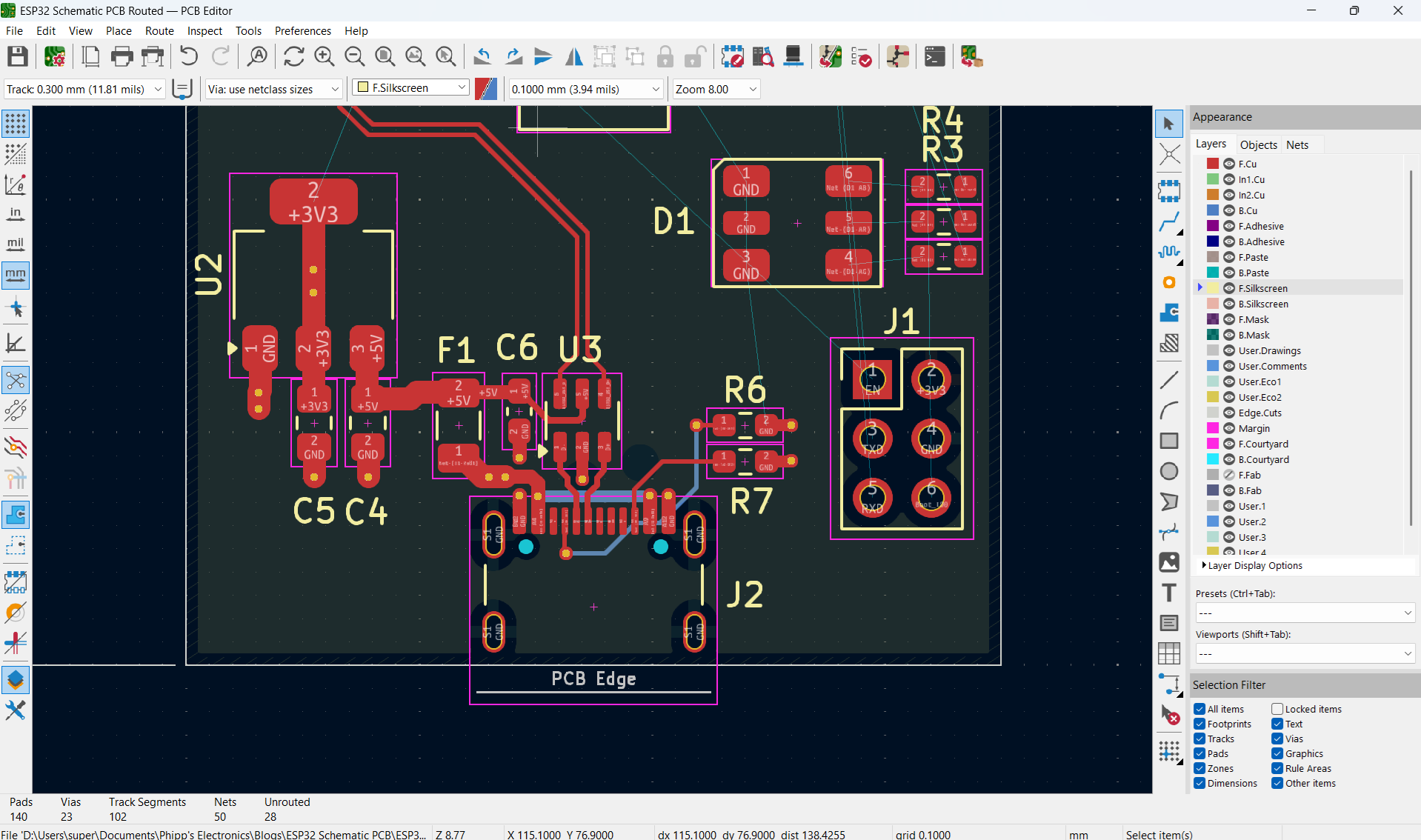Open the Via size dropdown

(274, 89)
